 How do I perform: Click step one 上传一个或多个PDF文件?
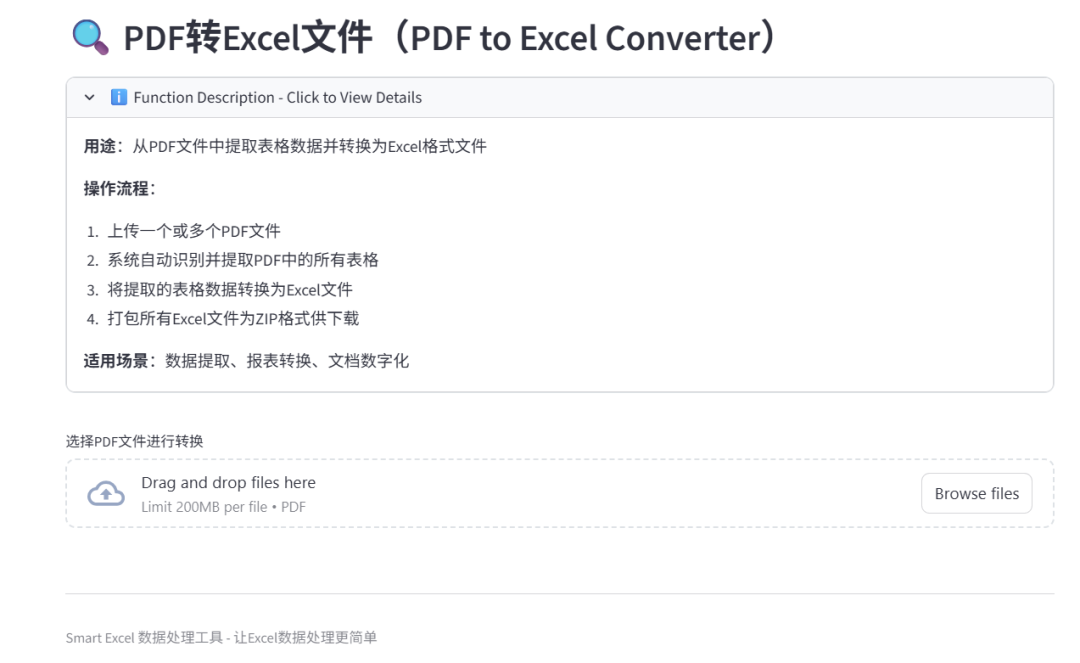pyautogui.click(x=194, y=231)
